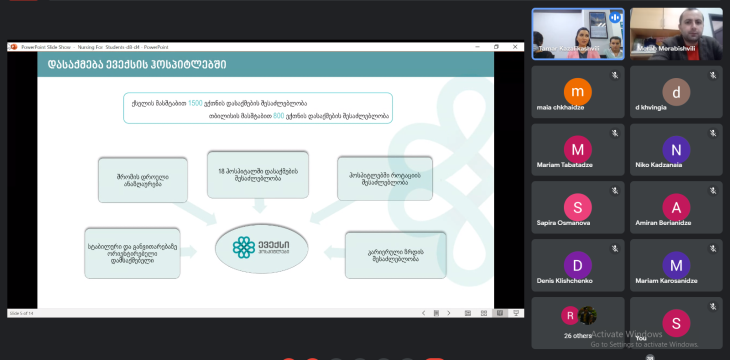
Task: Select Tamar's video tile with blue border
Action: tap(578, 34)
